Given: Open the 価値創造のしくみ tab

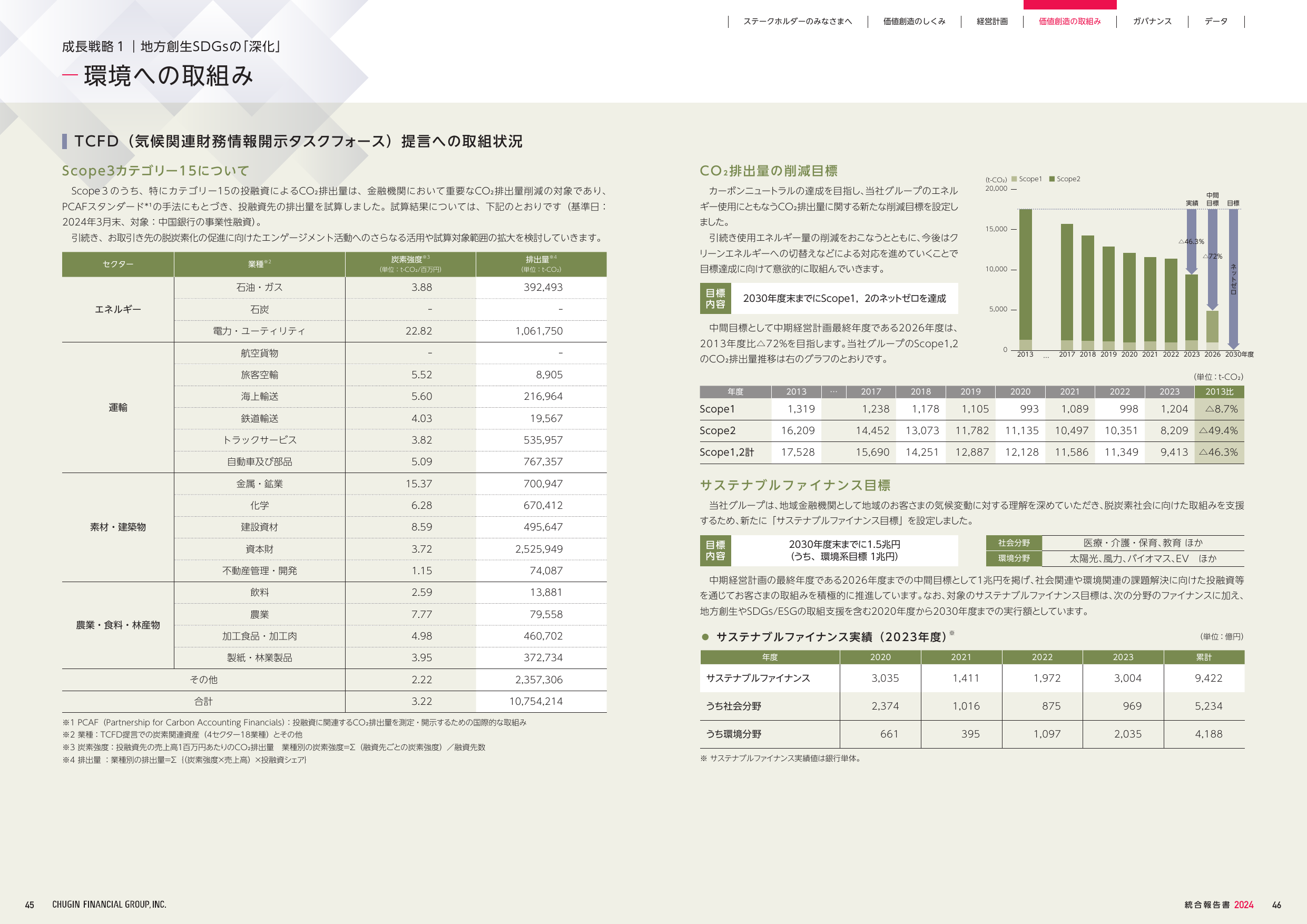Looking at the screenshot, I should click(914, 21).
